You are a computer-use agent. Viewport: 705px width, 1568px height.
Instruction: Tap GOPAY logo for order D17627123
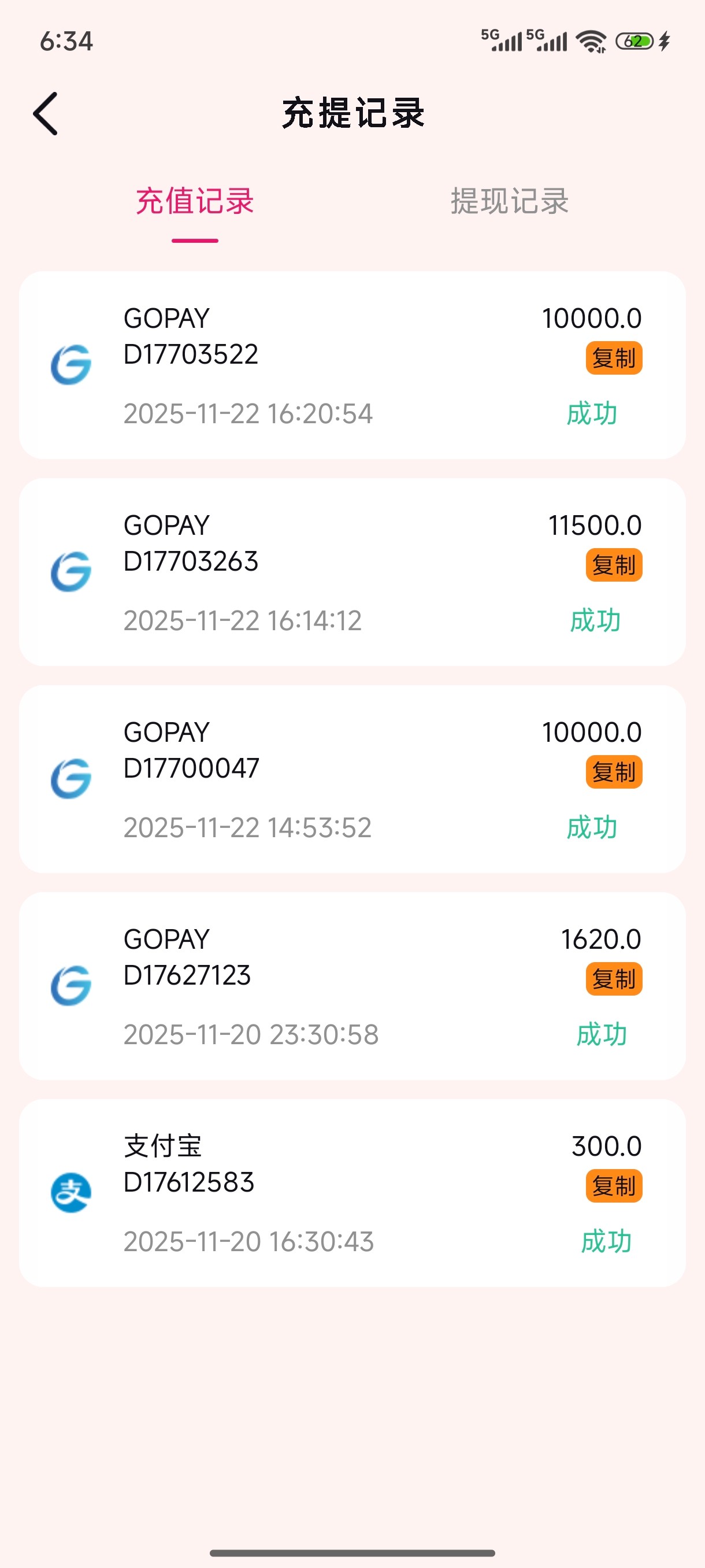coord(71,986)
